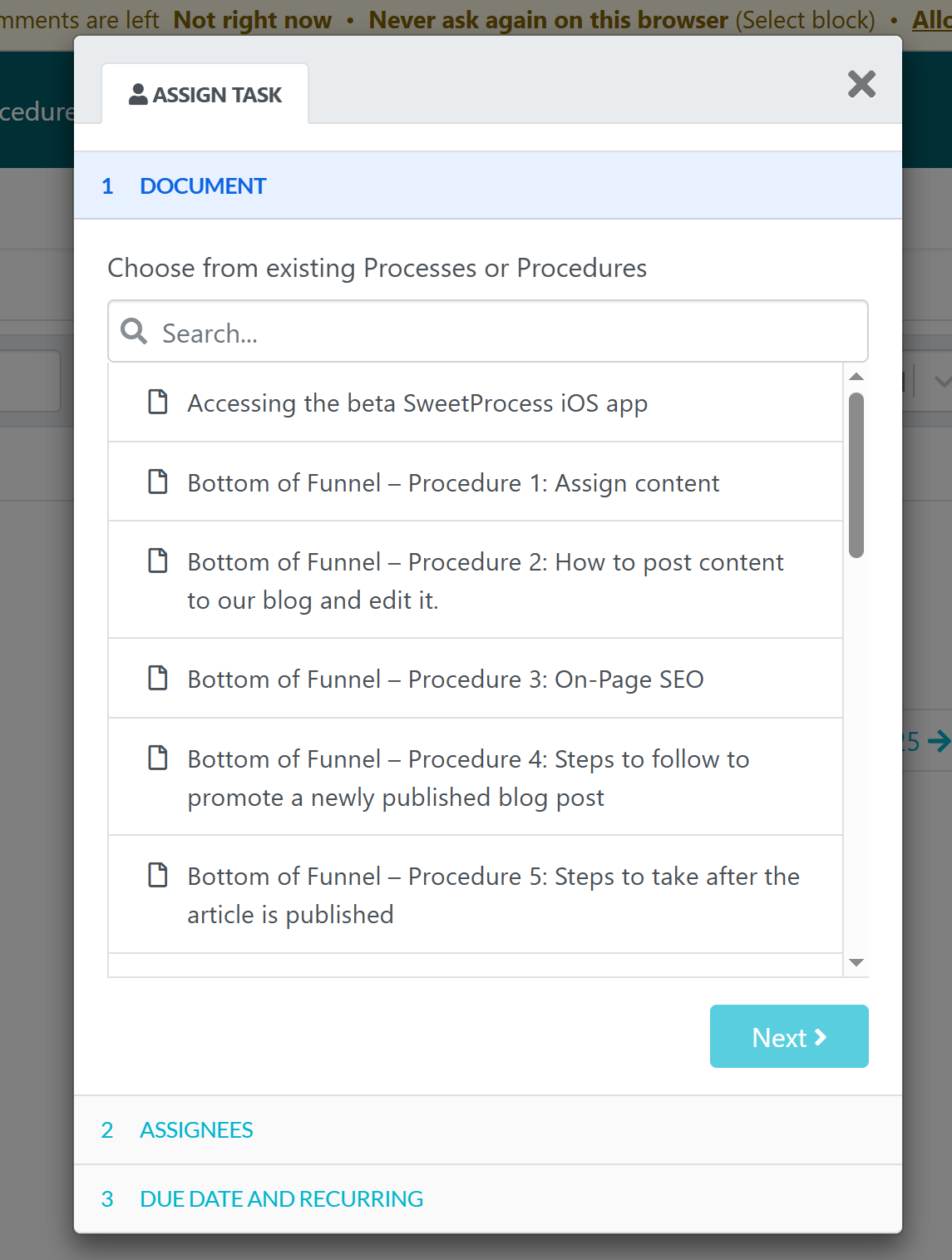Click the document icon beside "Procedure 3: On-Page SEO"
Viewport: 952px width, 1260px height.
pos(158,679)
